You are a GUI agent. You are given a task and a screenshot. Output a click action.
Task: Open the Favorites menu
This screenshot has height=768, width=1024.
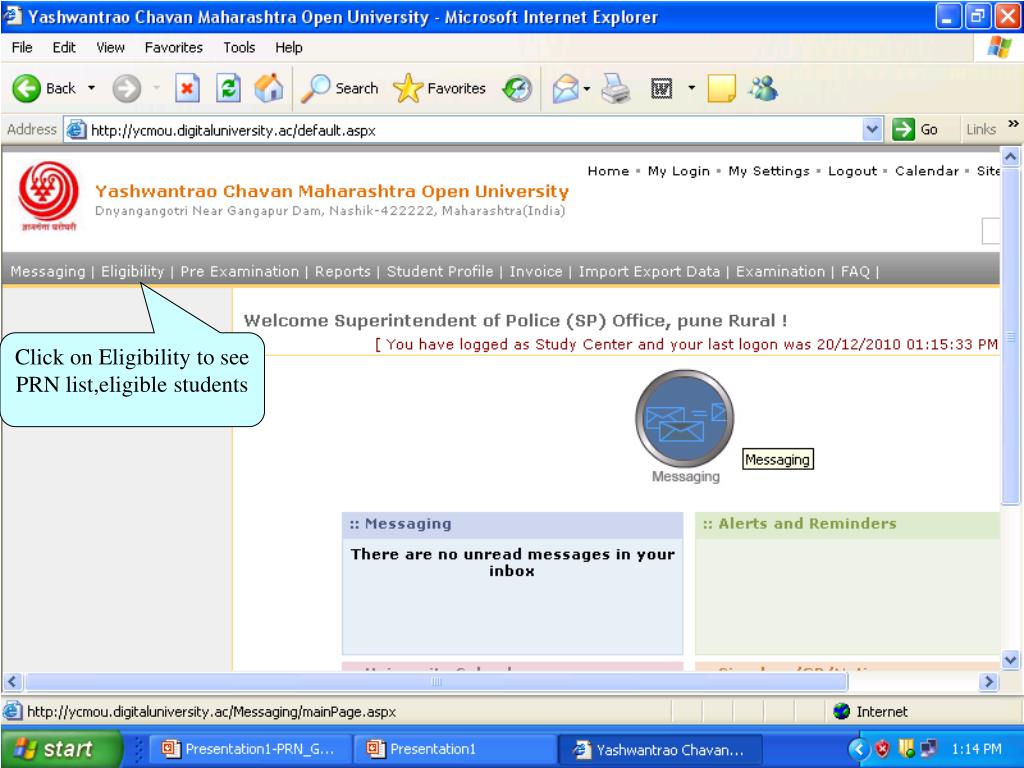174,48
